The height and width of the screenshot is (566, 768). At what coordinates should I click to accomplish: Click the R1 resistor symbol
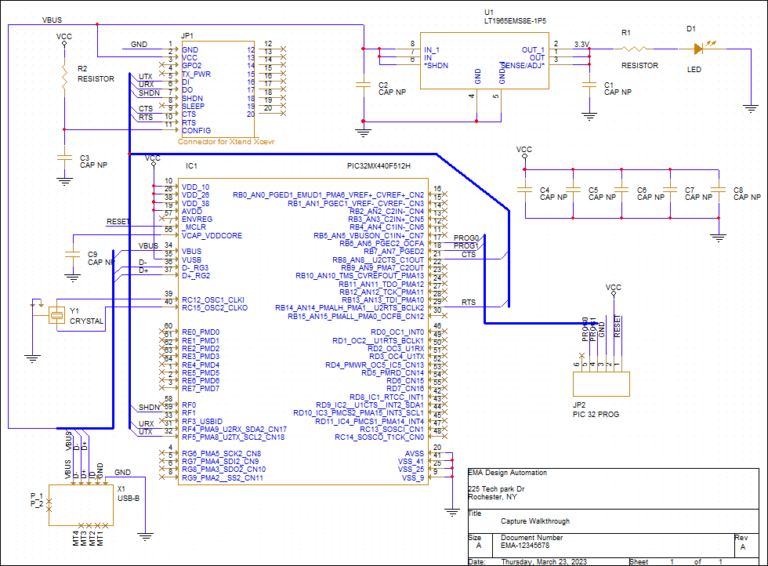tap(638, 46)
